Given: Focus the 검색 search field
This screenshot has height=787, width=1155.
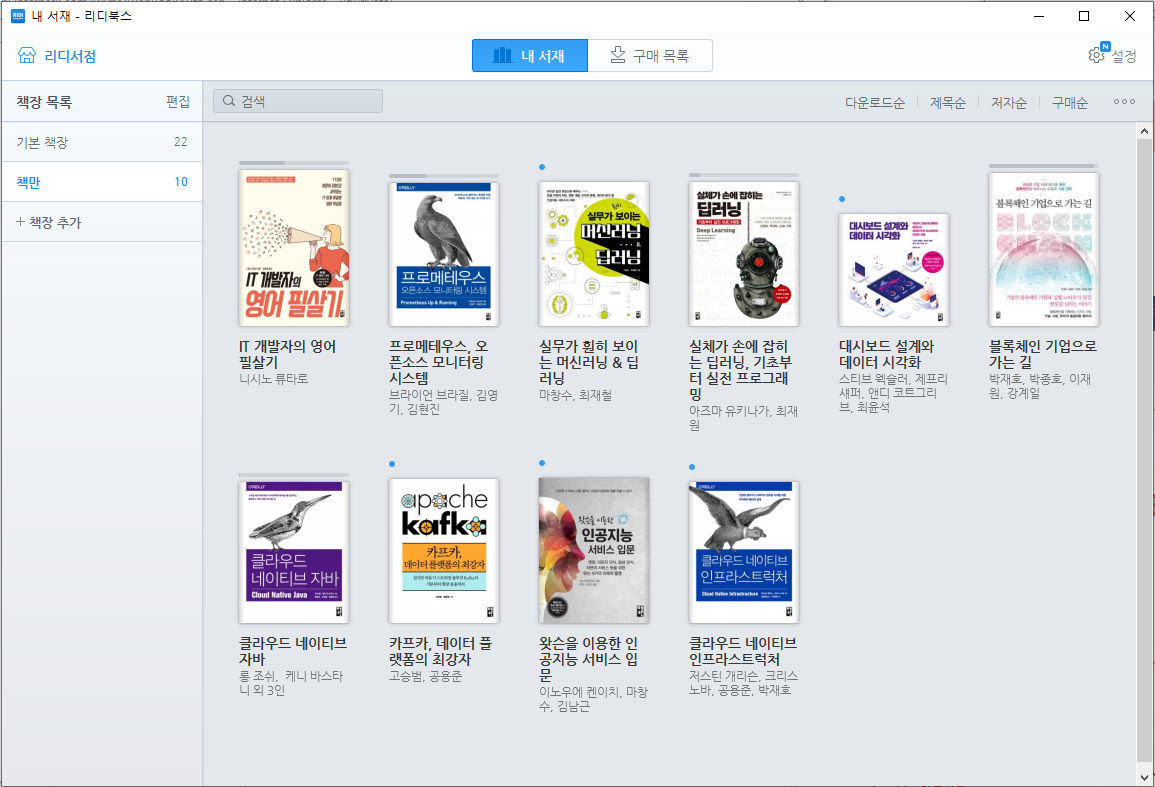Looking at the screenshot, I should pos(298,101).
